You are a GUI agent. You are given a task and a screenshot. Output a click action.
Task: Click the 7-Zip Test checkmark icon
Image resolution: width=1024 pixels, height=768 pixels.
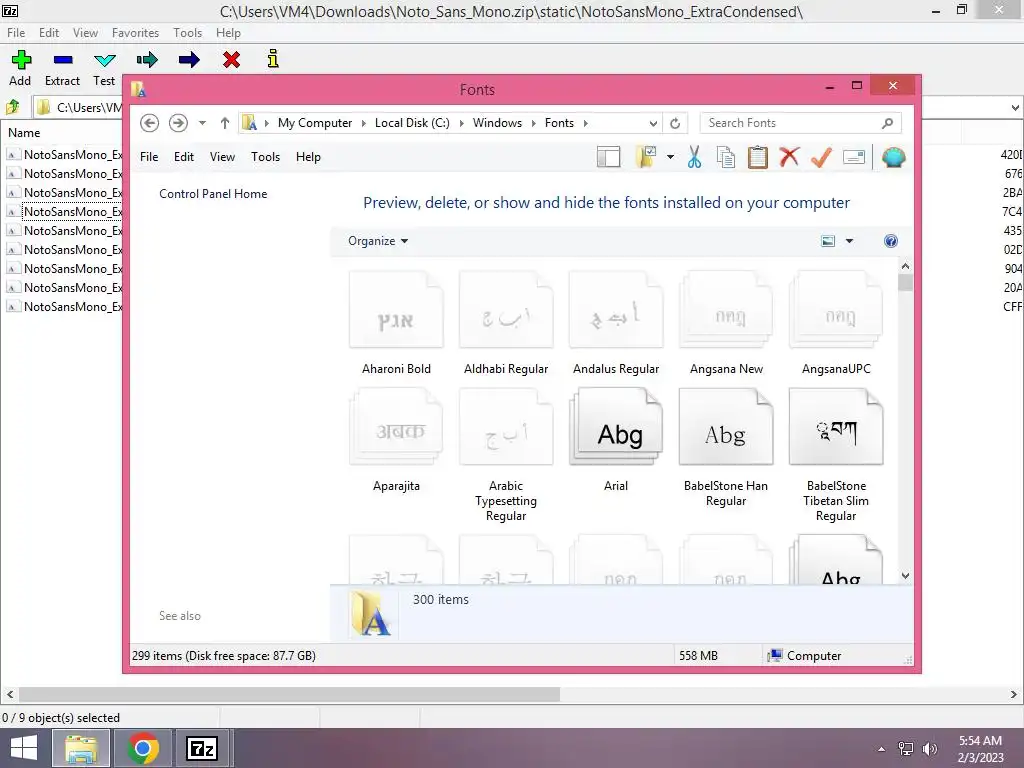click(x=104, y=60)
